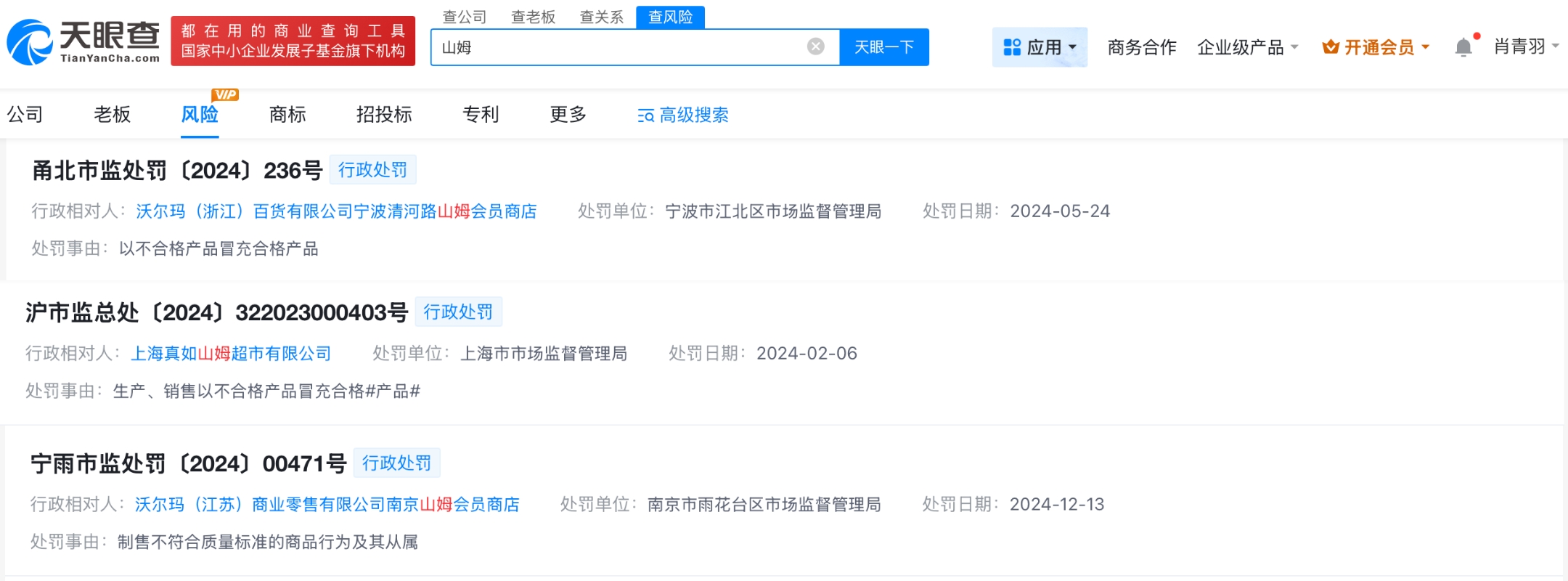Open the 应用 dropdown
The width and height of the screenshot is (1568, 581).
(1040, 47)
